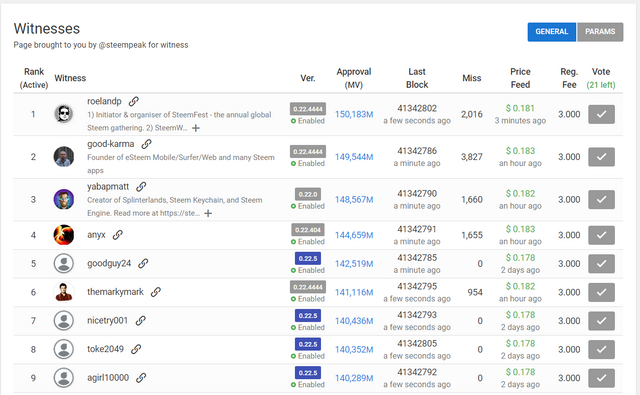Toggle the vote checkmark for anyx

coord(601,235)
